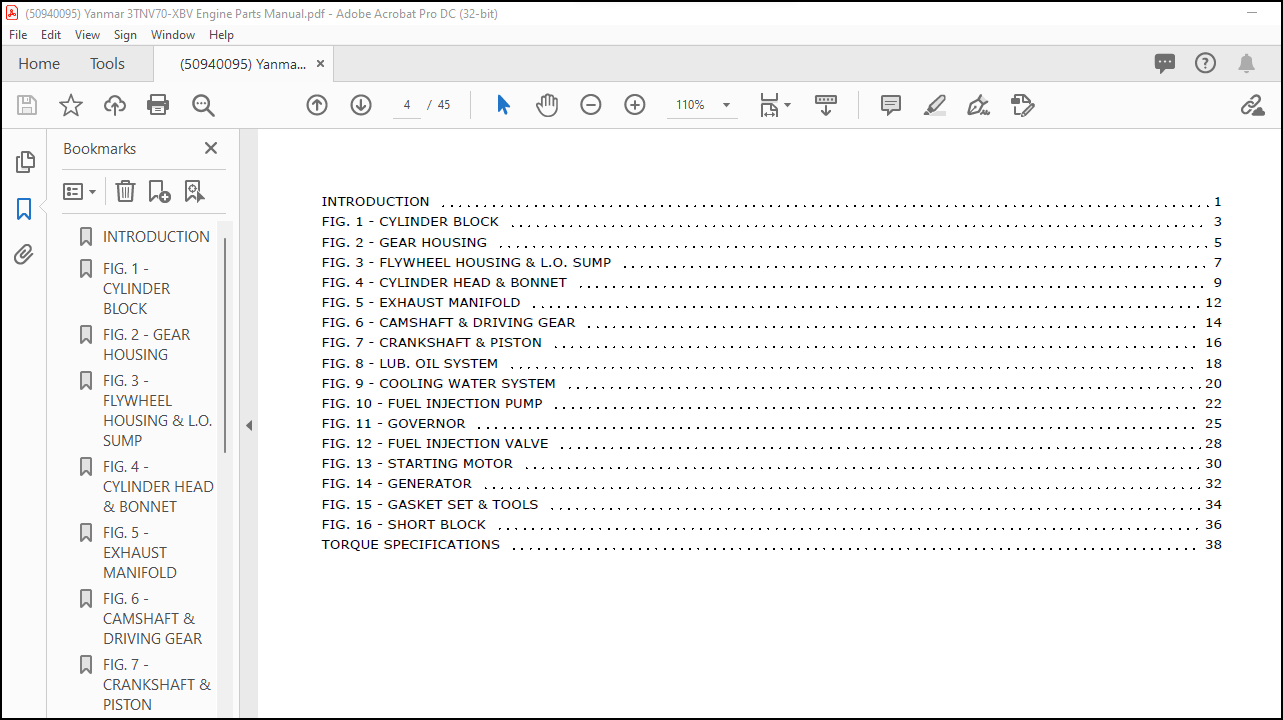Go to previous page arrow
The height and width of the screenshot is (720, 1283).
click(317, 105)
